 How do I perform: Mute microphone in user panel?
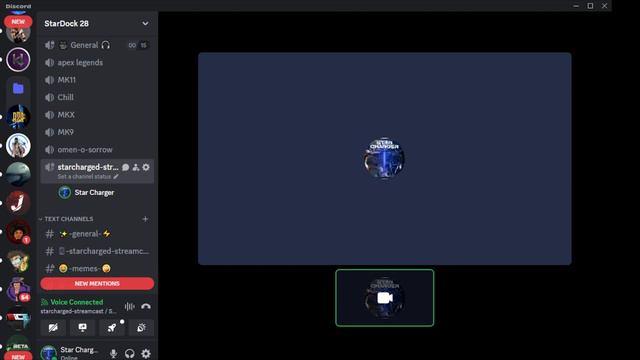[113, 353]
